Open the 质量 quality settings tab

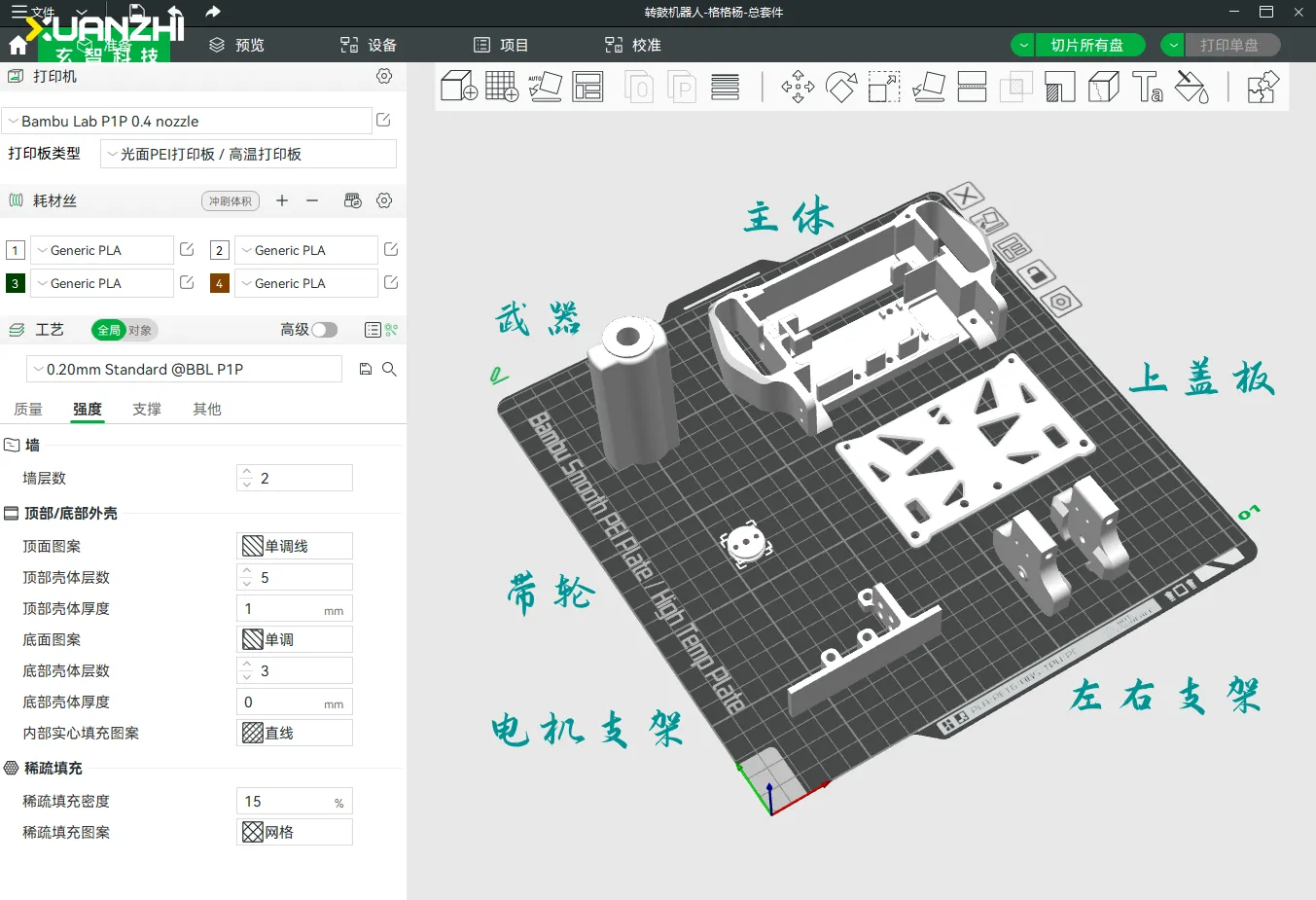(28, 409)
